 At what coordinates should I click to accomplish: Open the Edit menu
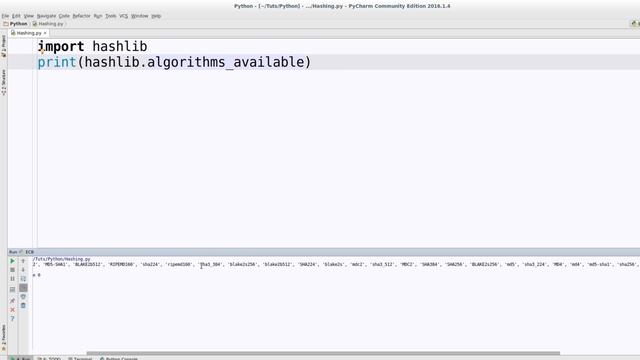[16, 16]
